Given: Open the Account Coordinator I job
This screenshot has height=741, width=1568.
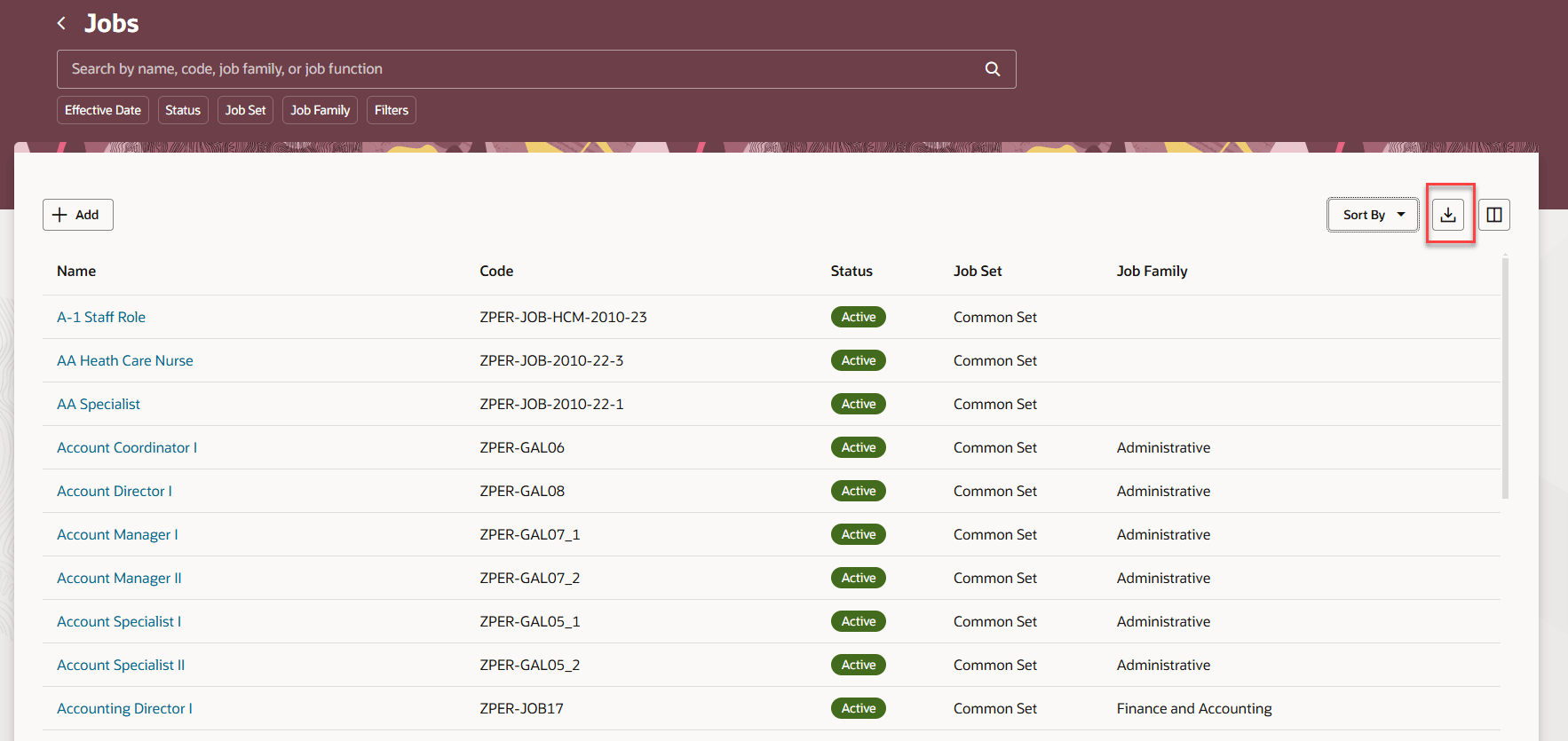Looking at the screenshot, I should 127,447.
